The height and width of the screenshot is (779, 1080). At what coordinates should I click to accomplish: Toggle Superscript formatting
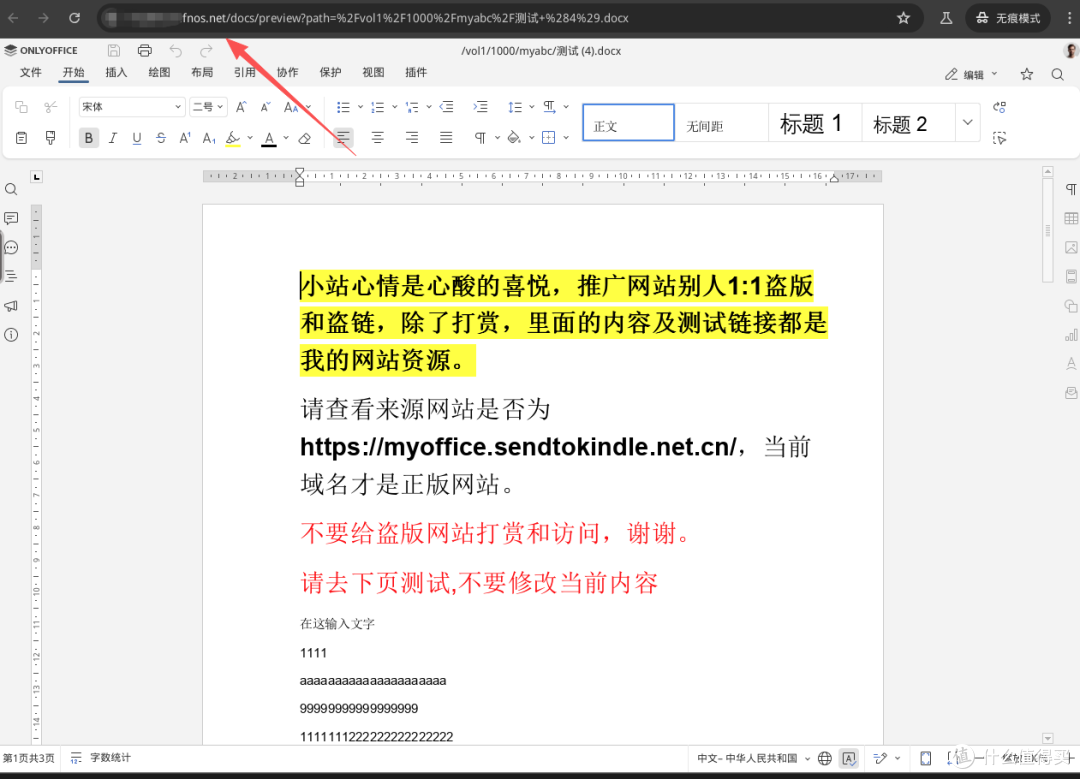185,138
